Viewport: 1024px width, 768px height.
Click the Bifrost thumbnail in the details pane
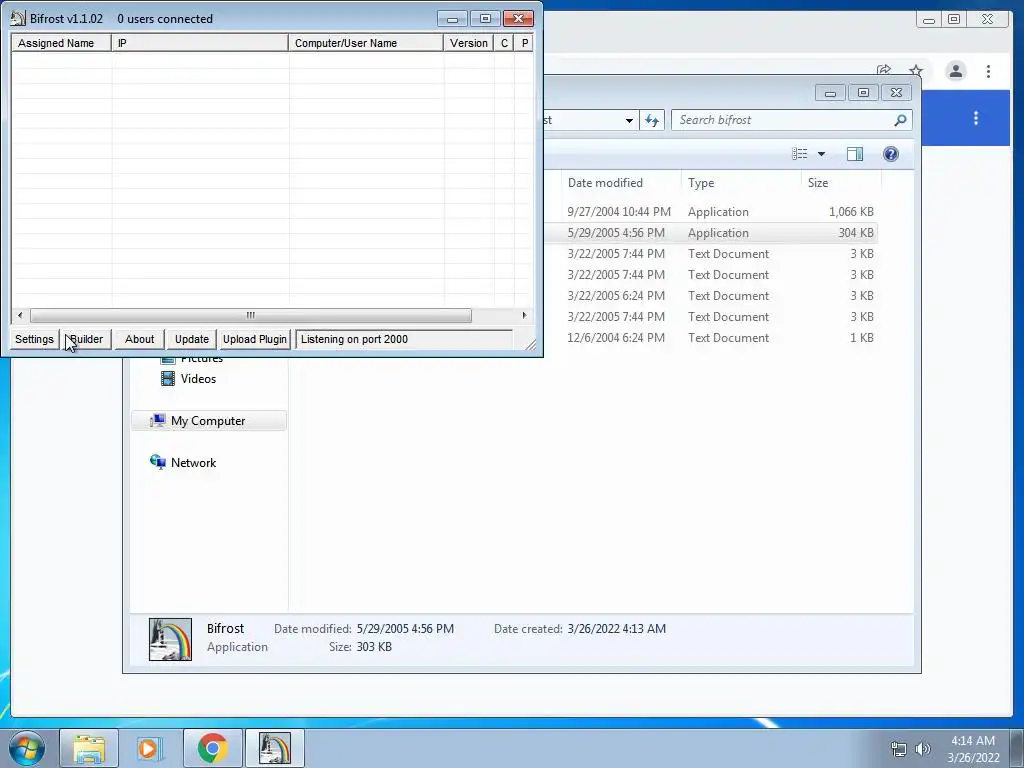coord(170,639)
